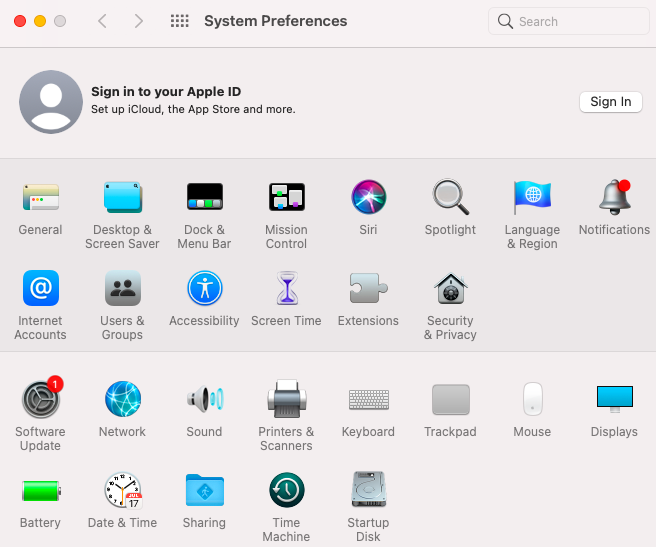
Task: Open Internet Accounts pane
Action: [x=41, y=288]
